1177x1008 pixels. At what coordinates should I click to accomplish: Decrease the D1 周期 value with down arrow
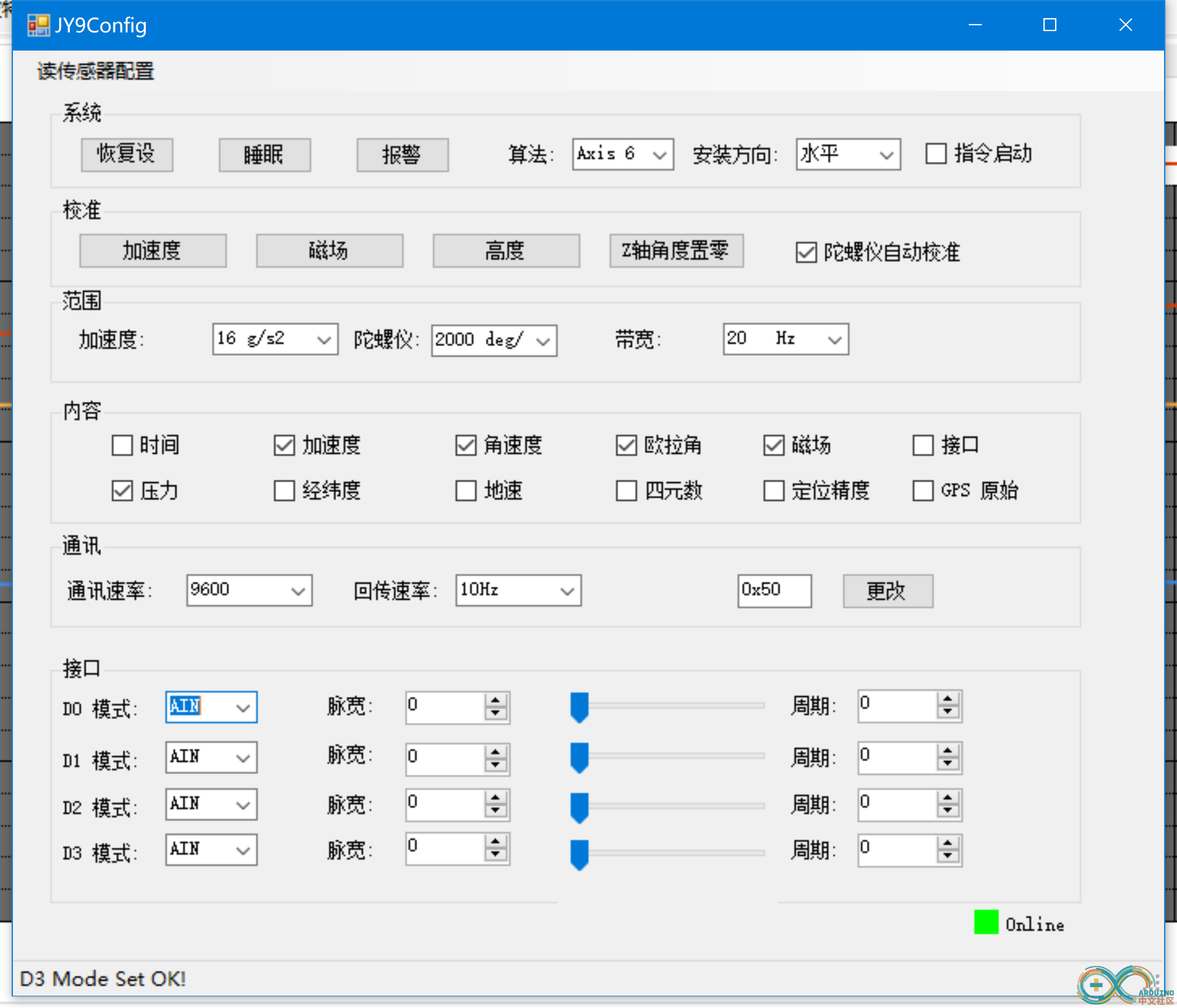(948, 764)
